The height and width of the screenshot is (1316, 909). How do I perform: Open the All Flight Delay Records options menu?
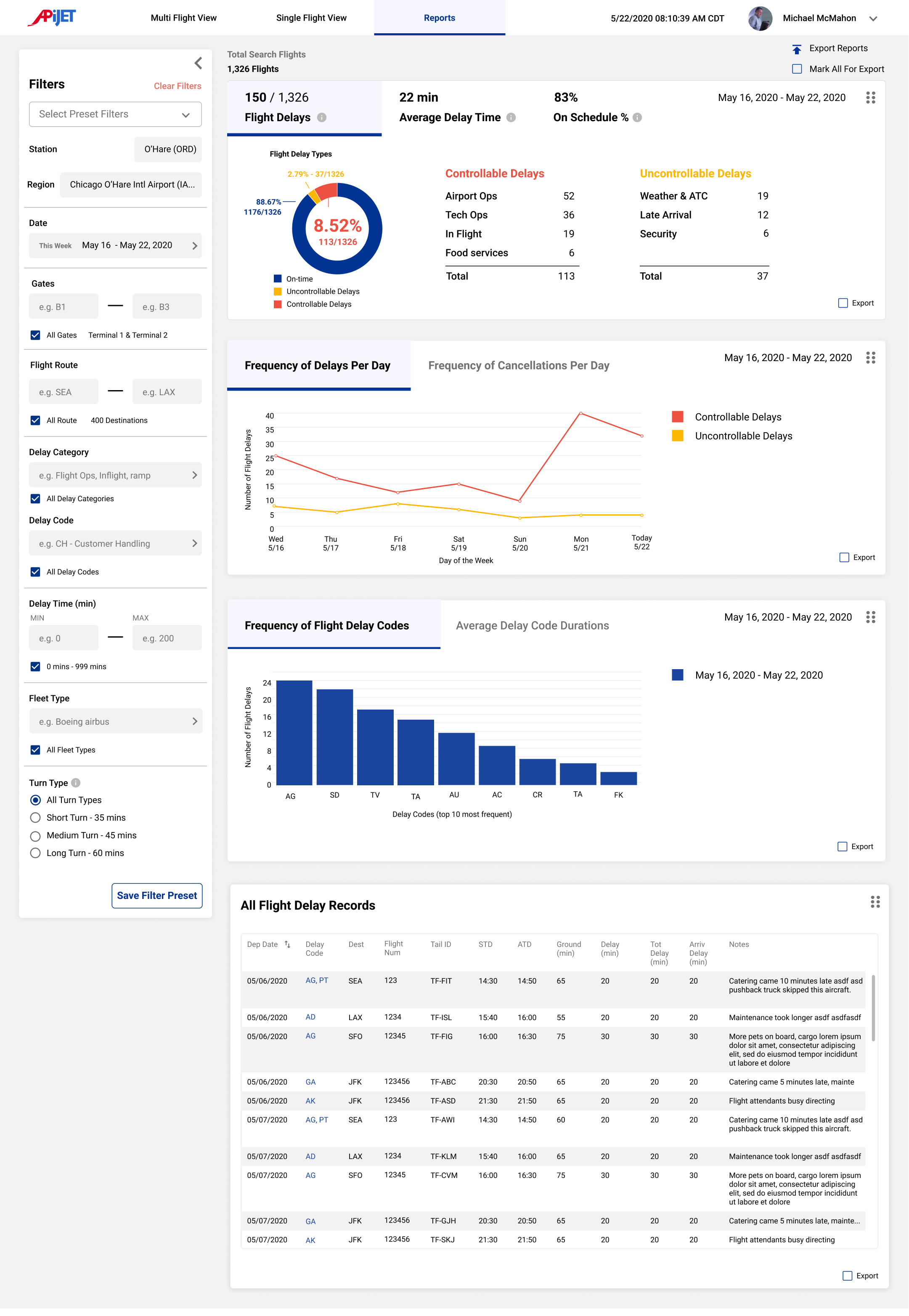(x=875, y=902)
